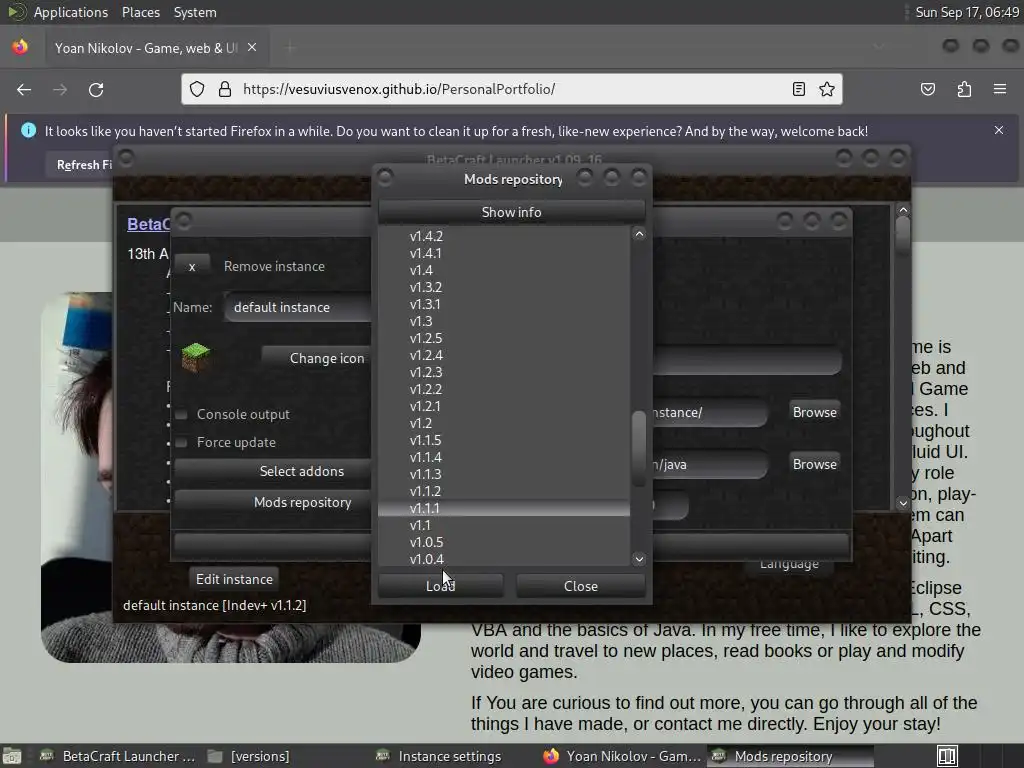Click the grass block instance icon
The width and height of the screenshot is (1024, 768).
[195, 357]
